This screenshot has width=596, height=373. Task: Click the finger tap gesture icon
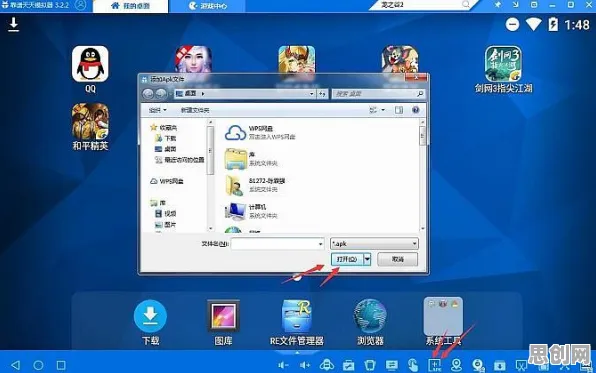click(x=413, y=365)
